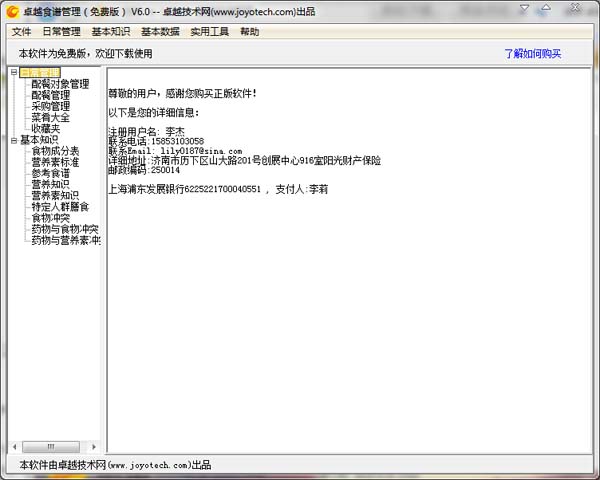Screen dimensions: 600x480
Task: Open the 实用工具 menu
Action: [x=209, y=31]
